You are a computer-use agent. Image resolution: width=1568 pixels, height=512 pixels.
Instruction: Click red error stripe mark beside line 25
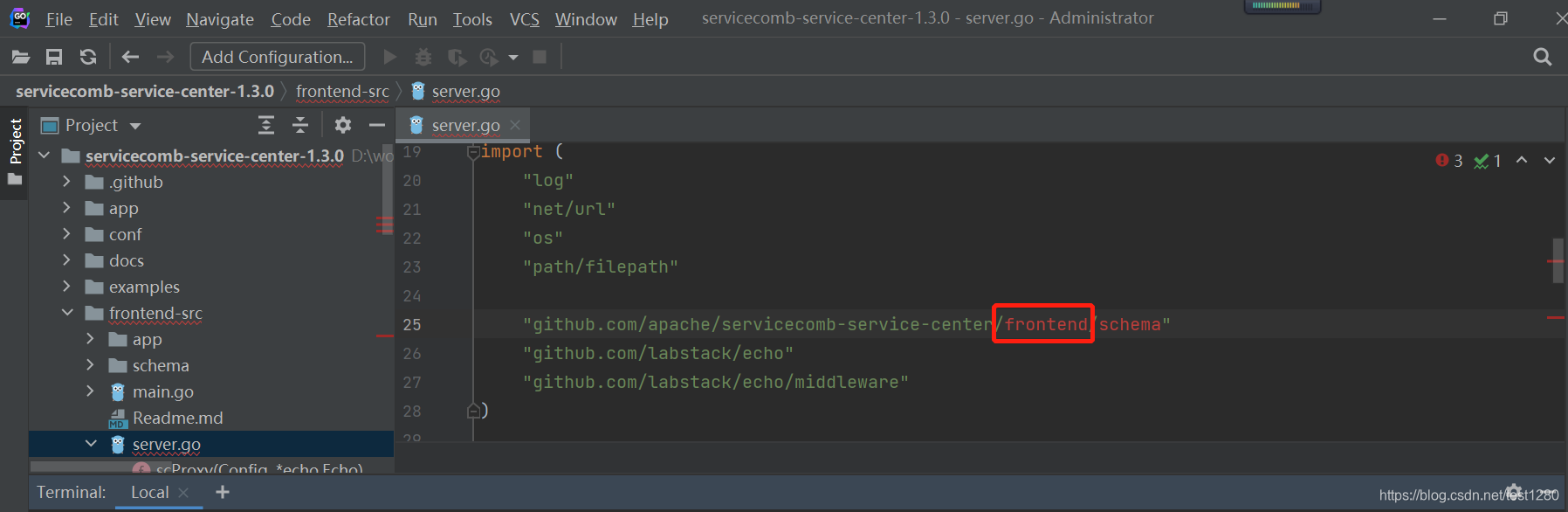[1556, 317]
